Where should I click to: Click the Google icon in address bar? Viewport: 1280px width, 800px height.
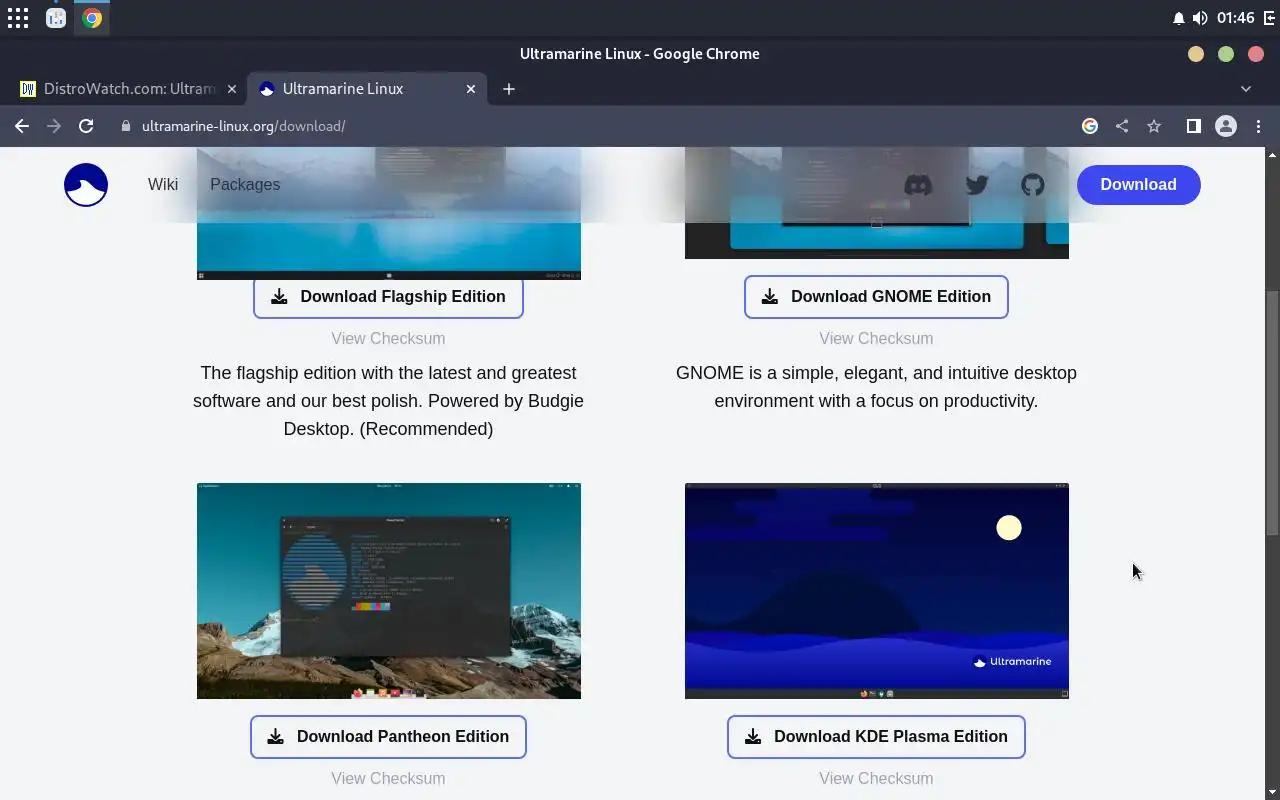tap(1090, 126)
